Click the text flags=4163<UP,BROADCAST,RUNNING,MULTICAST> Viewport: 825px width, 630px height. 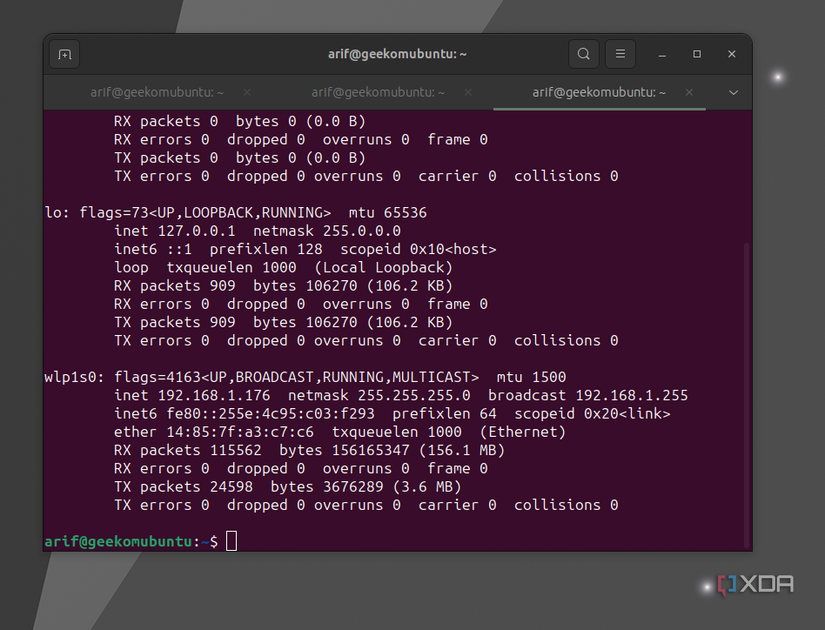(x=297, y=377)
